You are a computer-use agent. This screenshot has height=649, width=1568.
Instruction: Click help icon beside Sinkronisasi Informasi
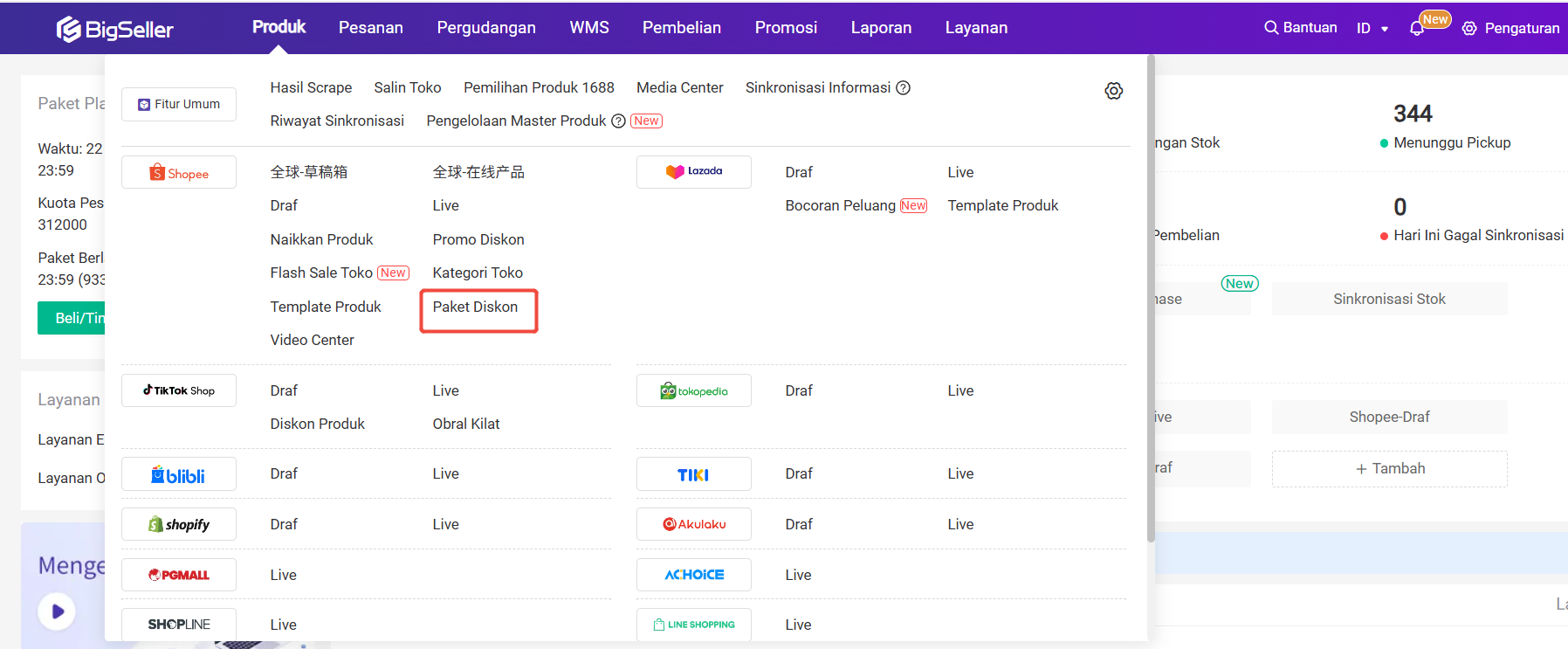tap(904, 88)
